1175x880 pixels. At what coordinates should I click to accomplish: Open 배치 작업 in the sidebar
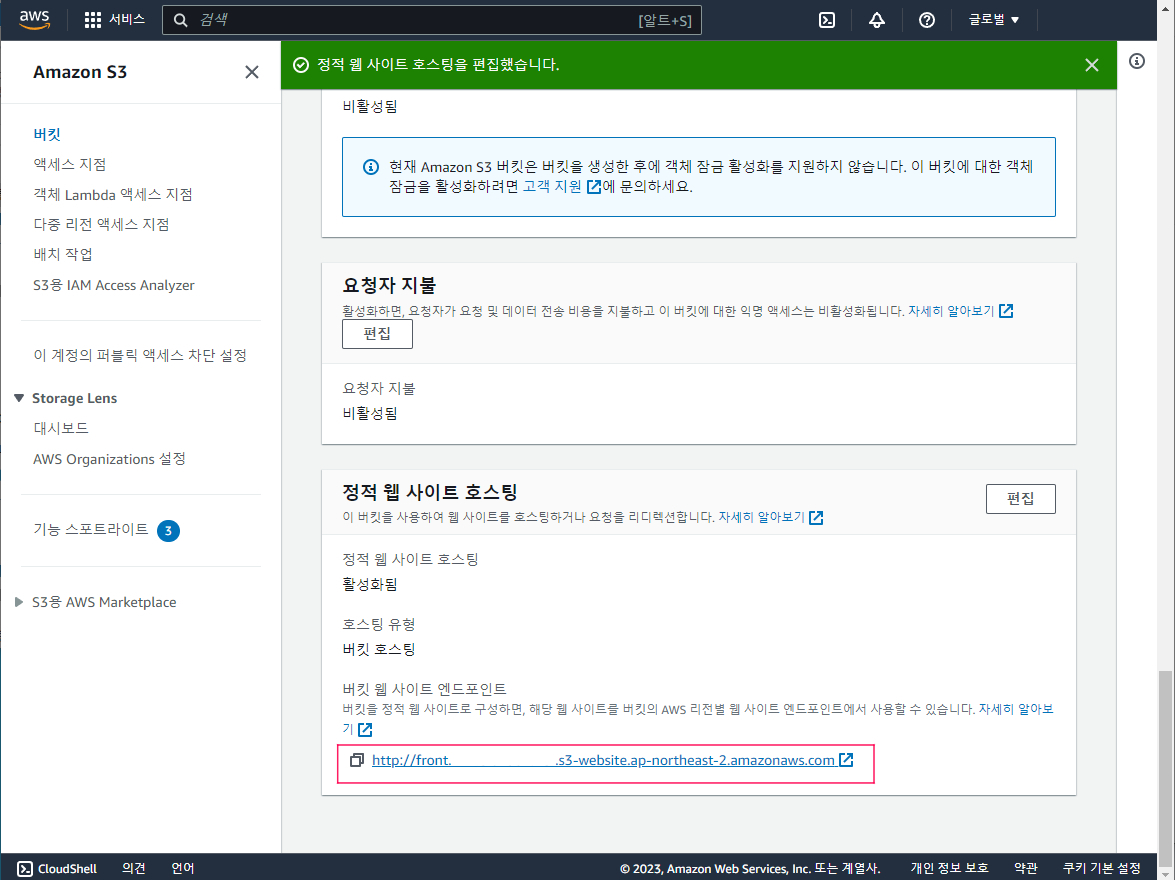click(x=63, y=254)
